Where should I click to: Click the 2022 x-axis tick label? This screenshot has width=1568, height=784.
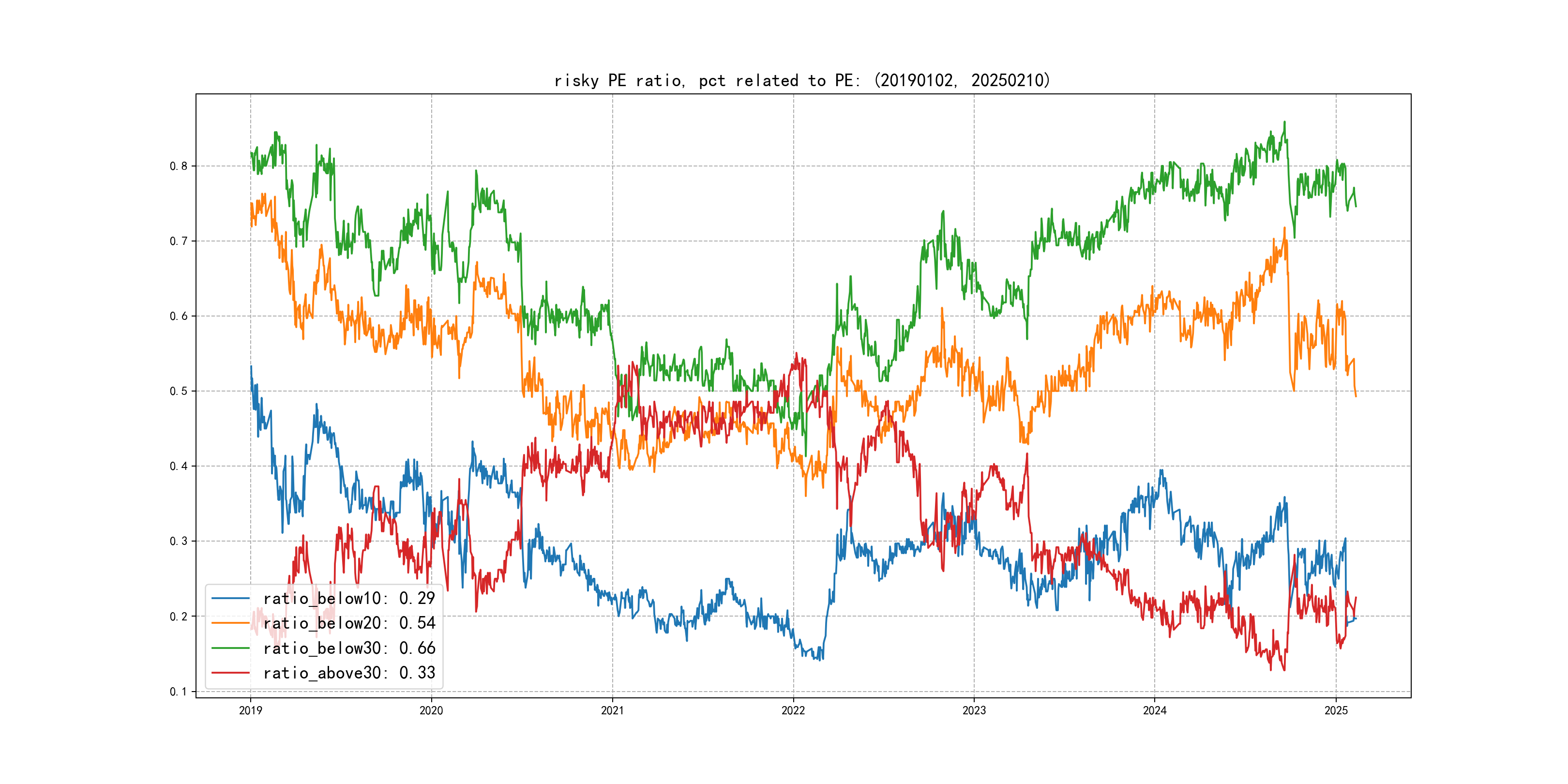793,710
